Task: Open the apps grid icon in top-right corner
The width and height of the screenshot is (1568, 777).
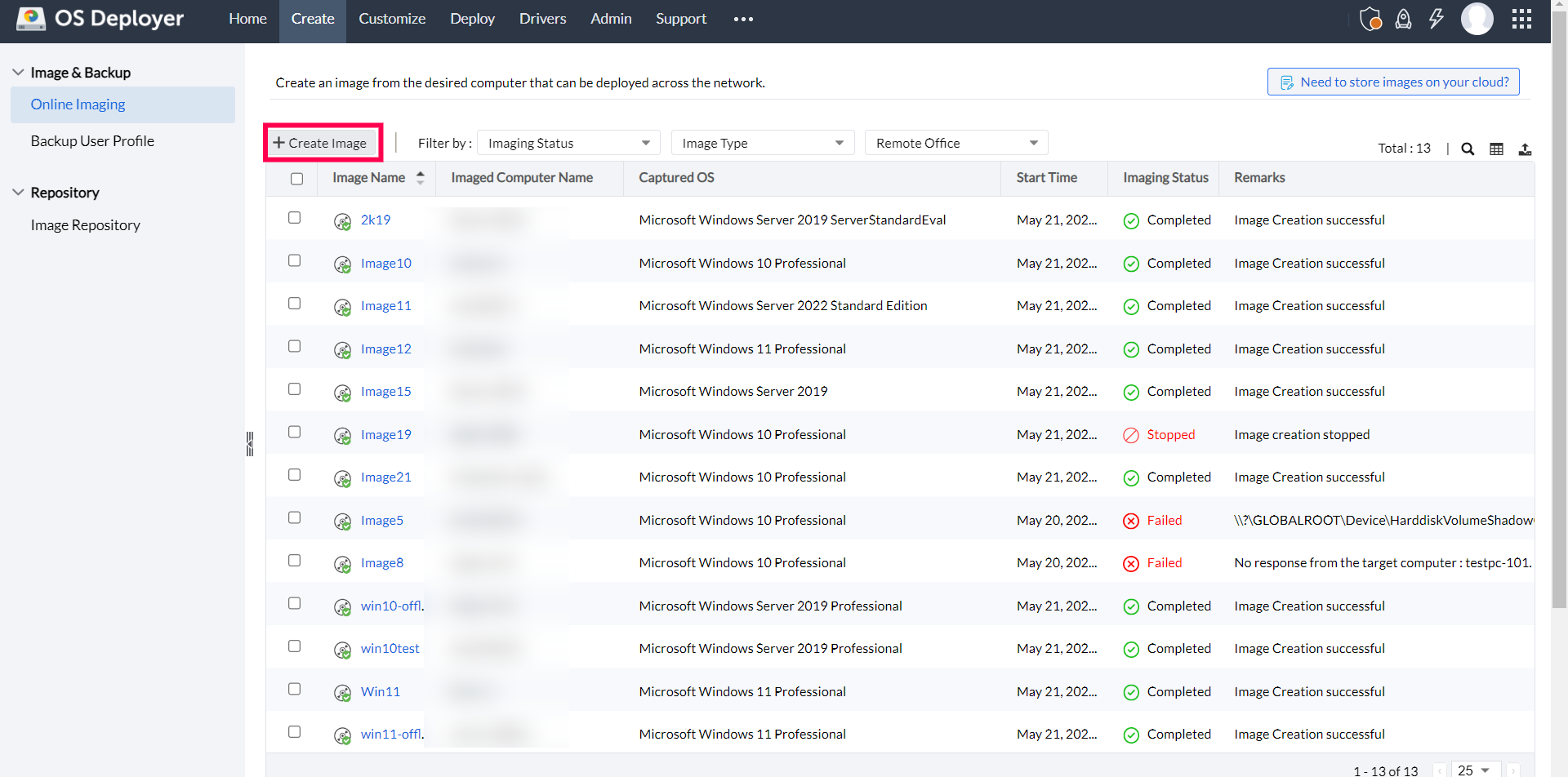Action: click(x=1521, y=18)
